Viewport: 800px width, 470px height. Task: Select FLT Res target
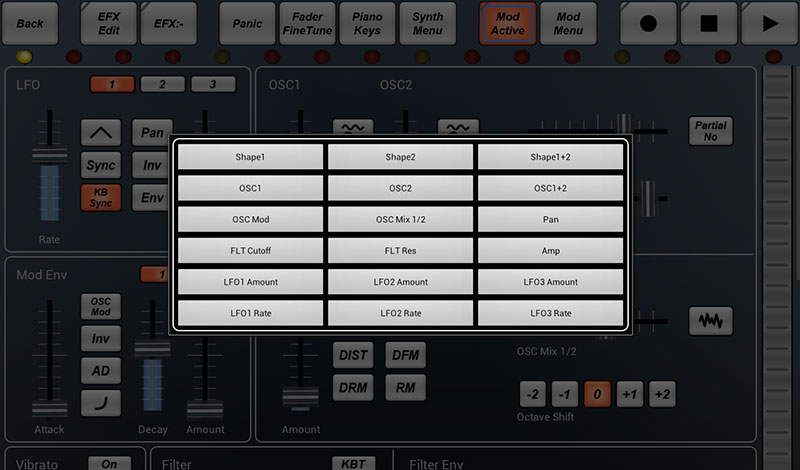point(401,251)
